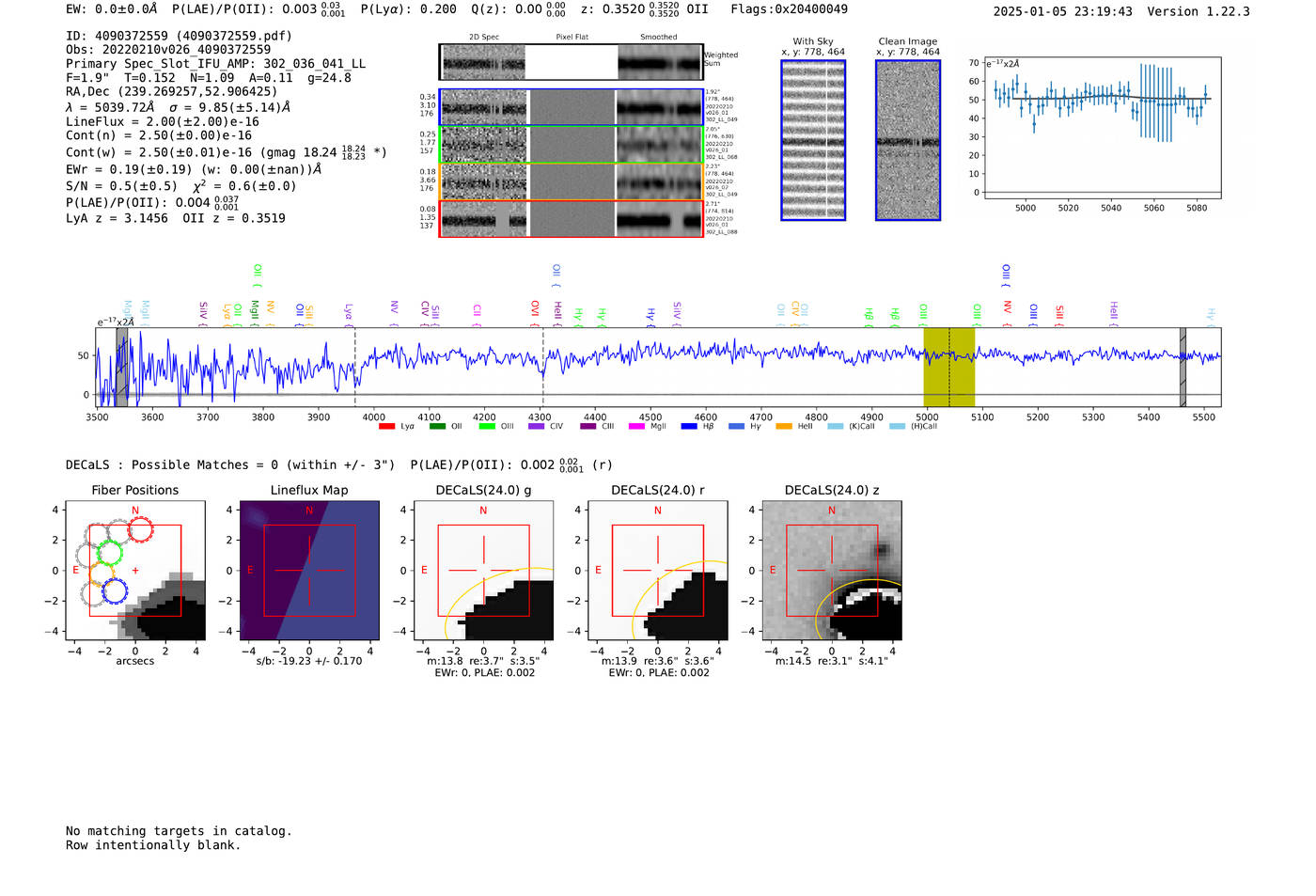Image resolution: width=1316 pixels, height=896 pixels.
Task: Click the red Lyα legend swatch
Action: (x=386, y=427)
